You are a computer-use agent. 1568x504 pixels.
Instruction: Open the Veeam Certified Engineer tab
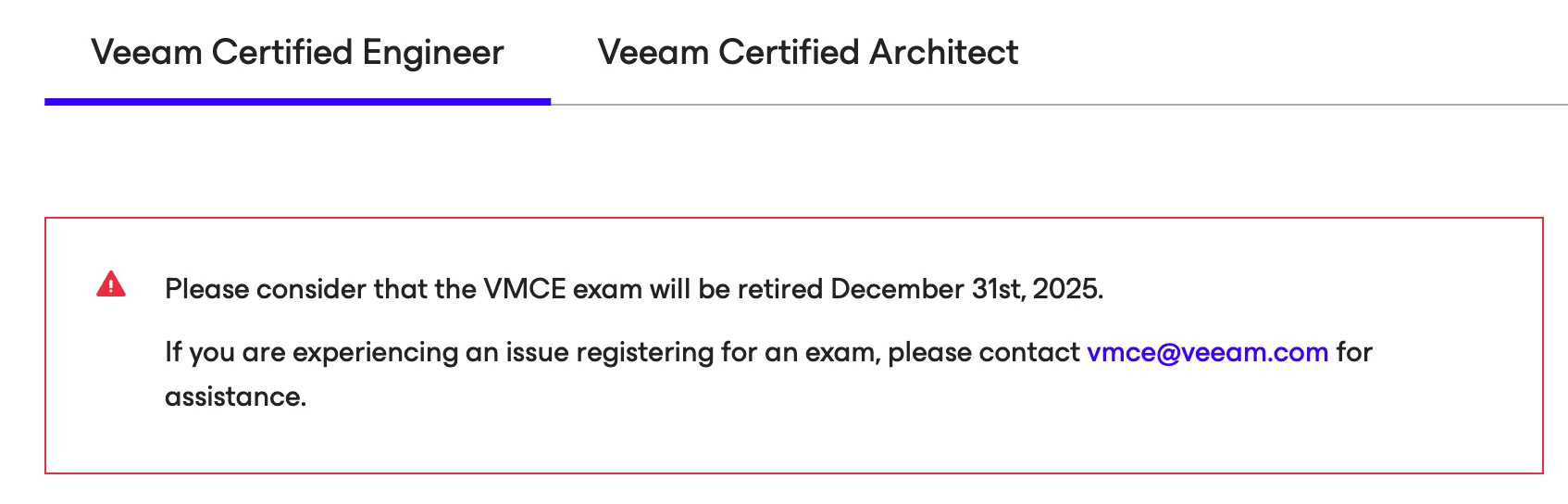point(297,53)
